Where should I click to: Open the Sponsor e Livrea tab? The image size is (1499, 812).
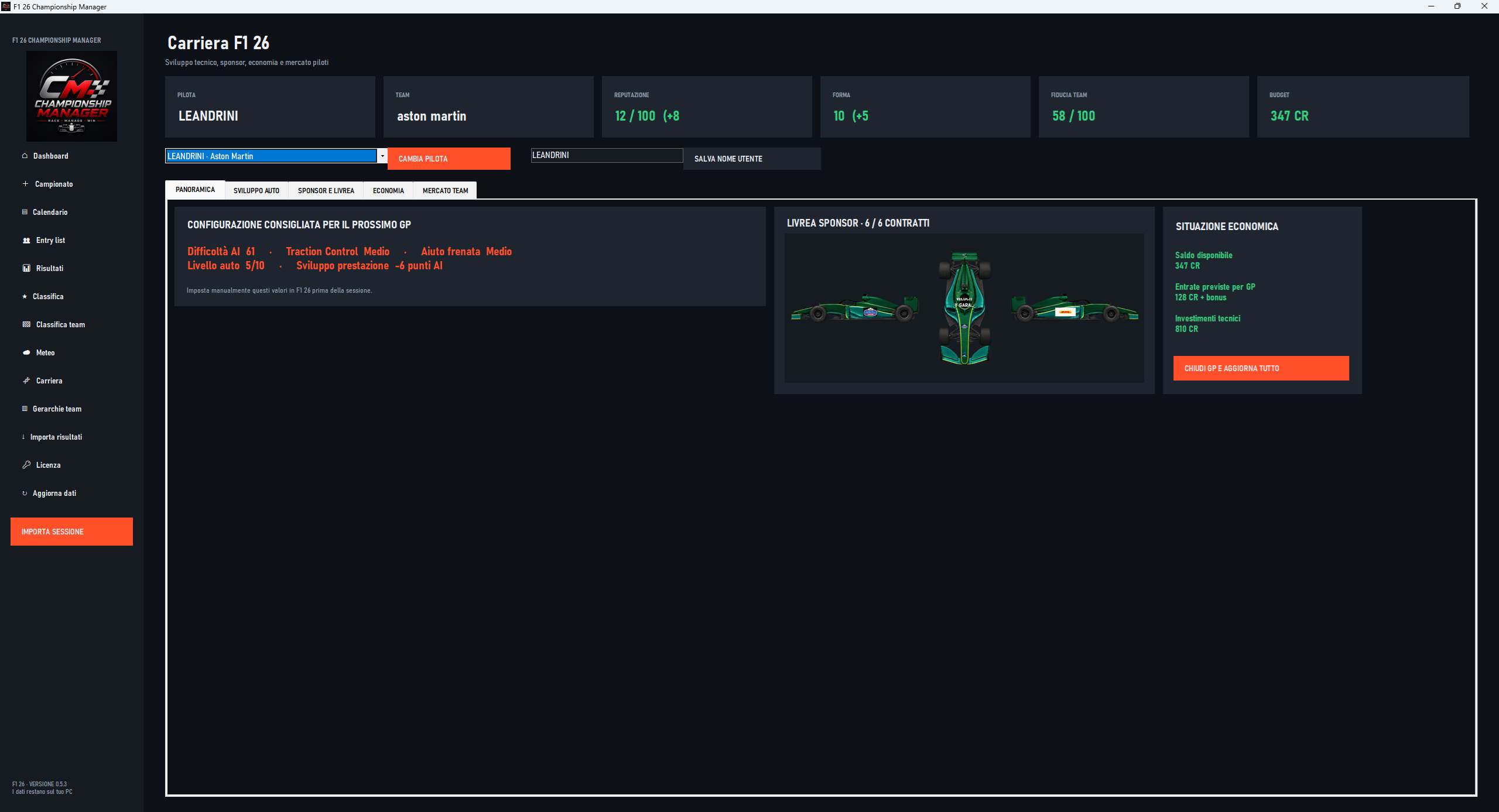[x=326, y=190]
